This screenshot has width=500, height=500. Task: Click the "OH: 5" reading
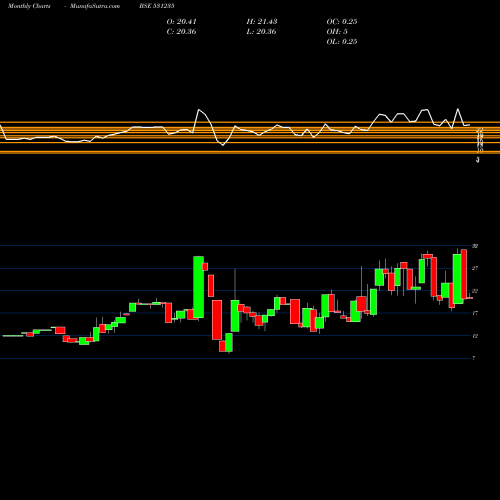coord(337,32)
